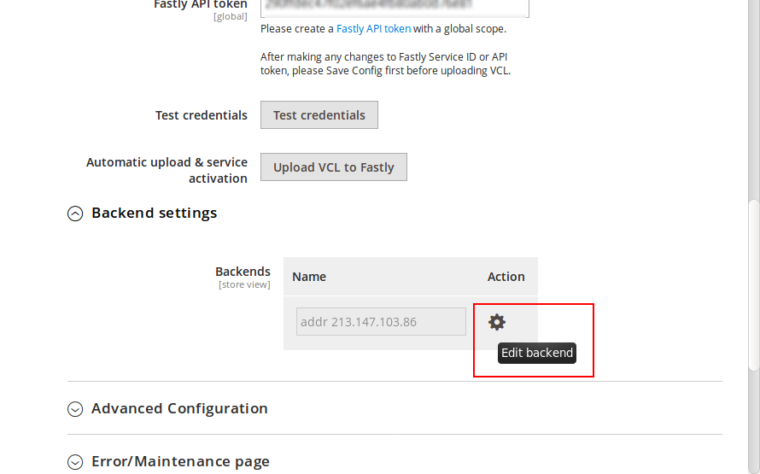
Task: Expand the Advanced Configuration section heading
Action: click(x=179, y=409)
